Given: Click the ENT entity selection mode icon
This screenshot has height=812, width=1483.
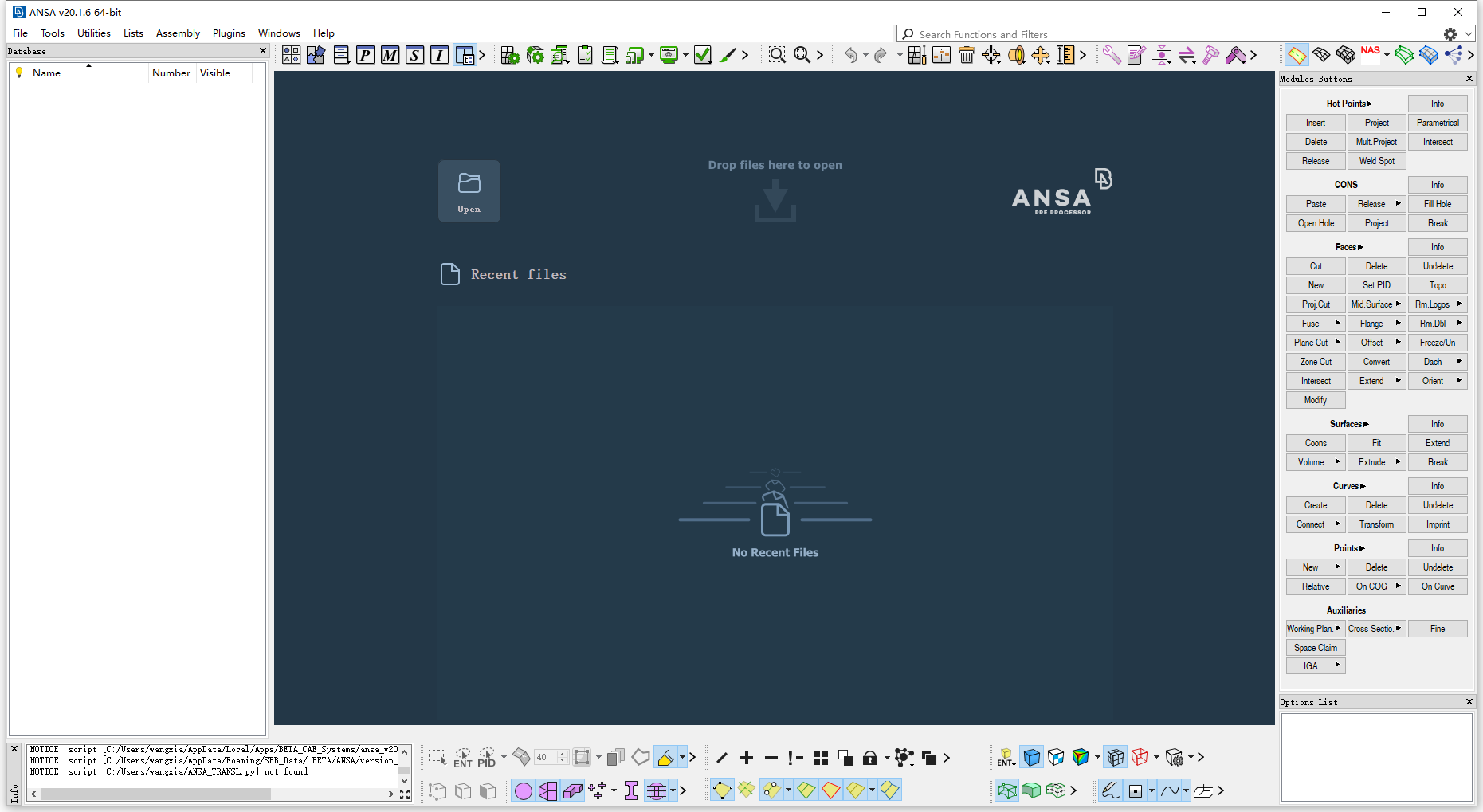Looking at the screenshot, I should 463,758.
